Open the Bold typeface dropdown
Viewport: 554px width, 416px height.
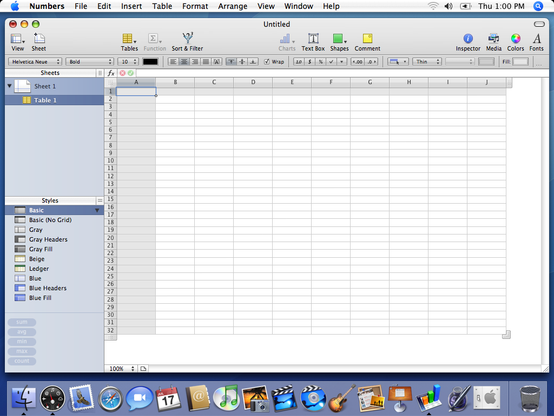point(89,62)
